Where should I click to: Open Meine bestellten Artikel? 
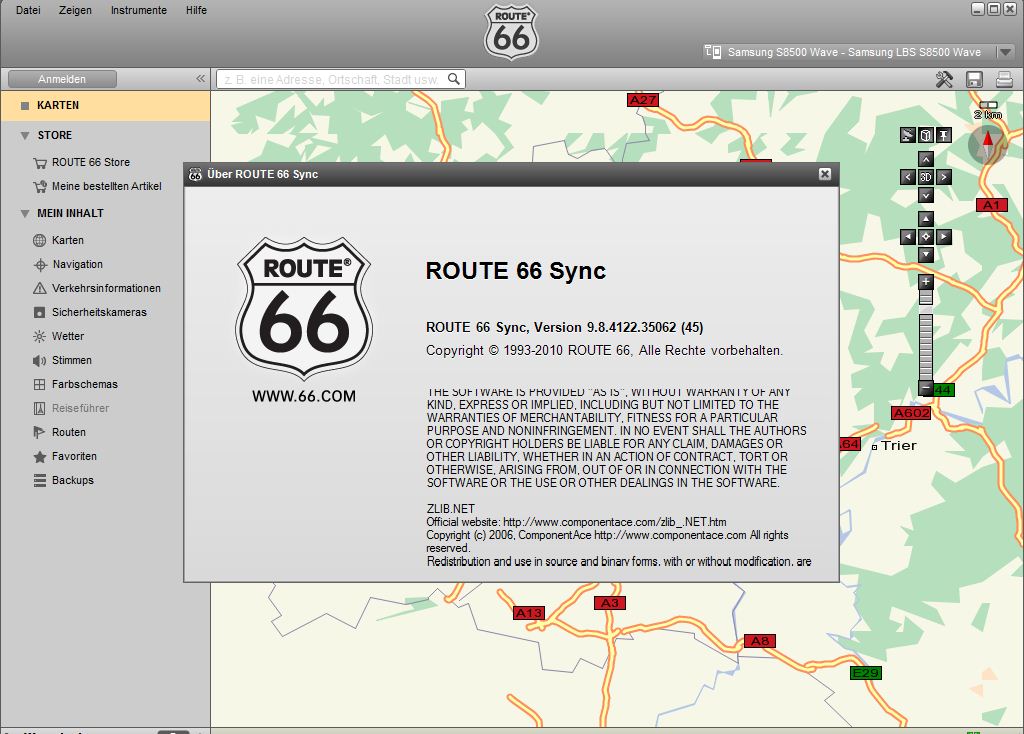click(106, 186)
